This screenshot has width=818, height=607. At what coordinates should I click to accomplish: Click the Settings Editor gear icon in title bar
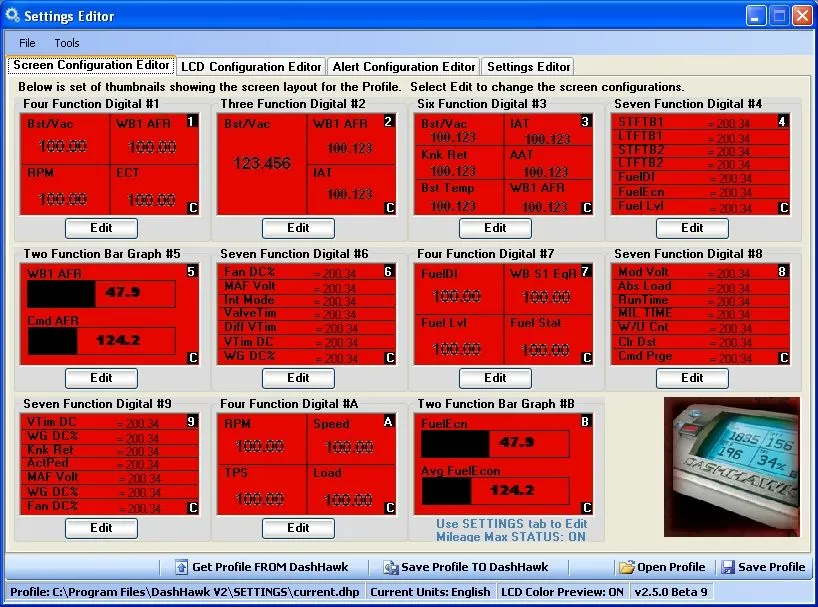pos(12,16)
